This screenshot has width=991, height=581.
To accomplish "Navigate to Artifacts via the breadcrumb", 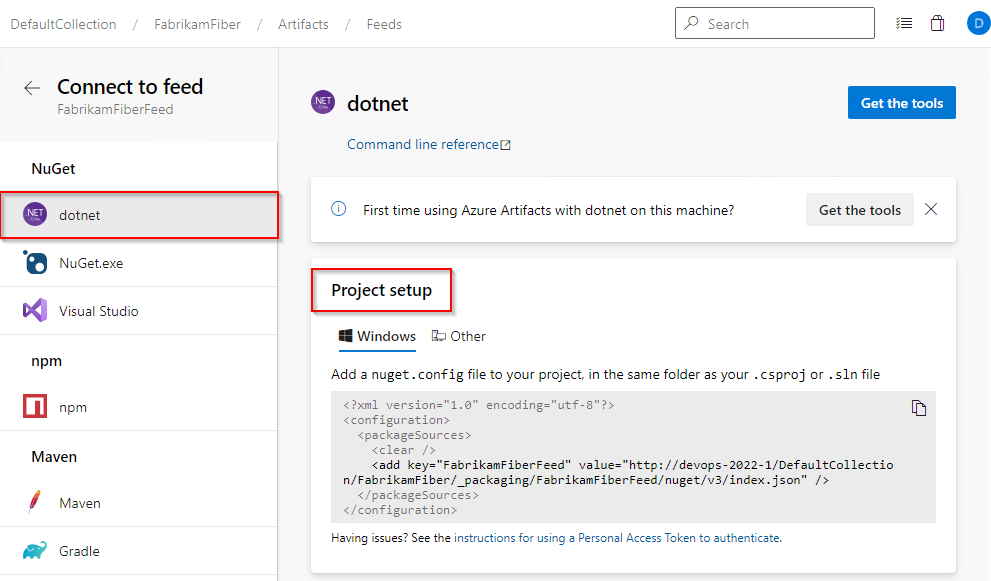I will [303, 23].
